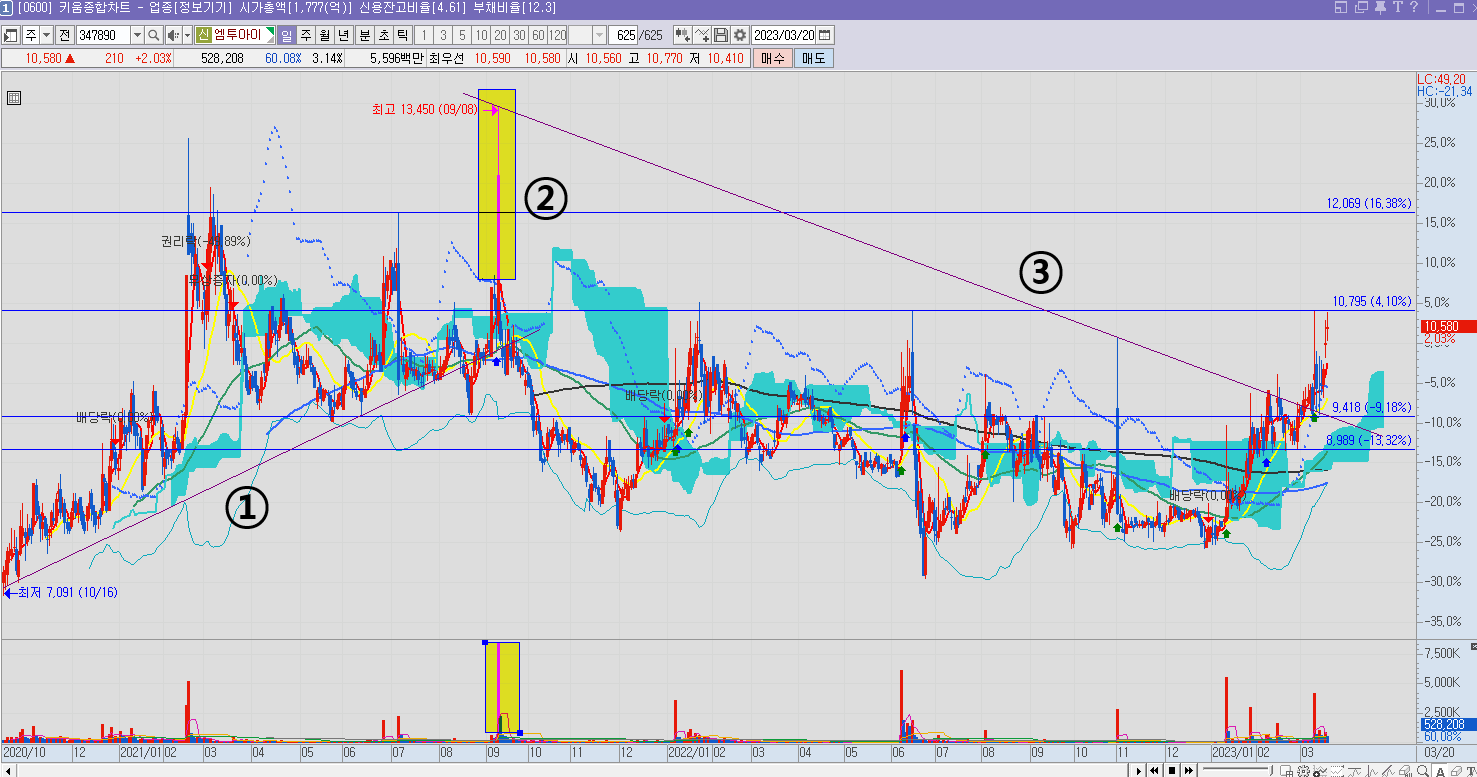The width and height of the screenshot is (1477, 777).
Task: Click the bottom toolbar A text tool icon
Action: click(x=1440, y=770)
